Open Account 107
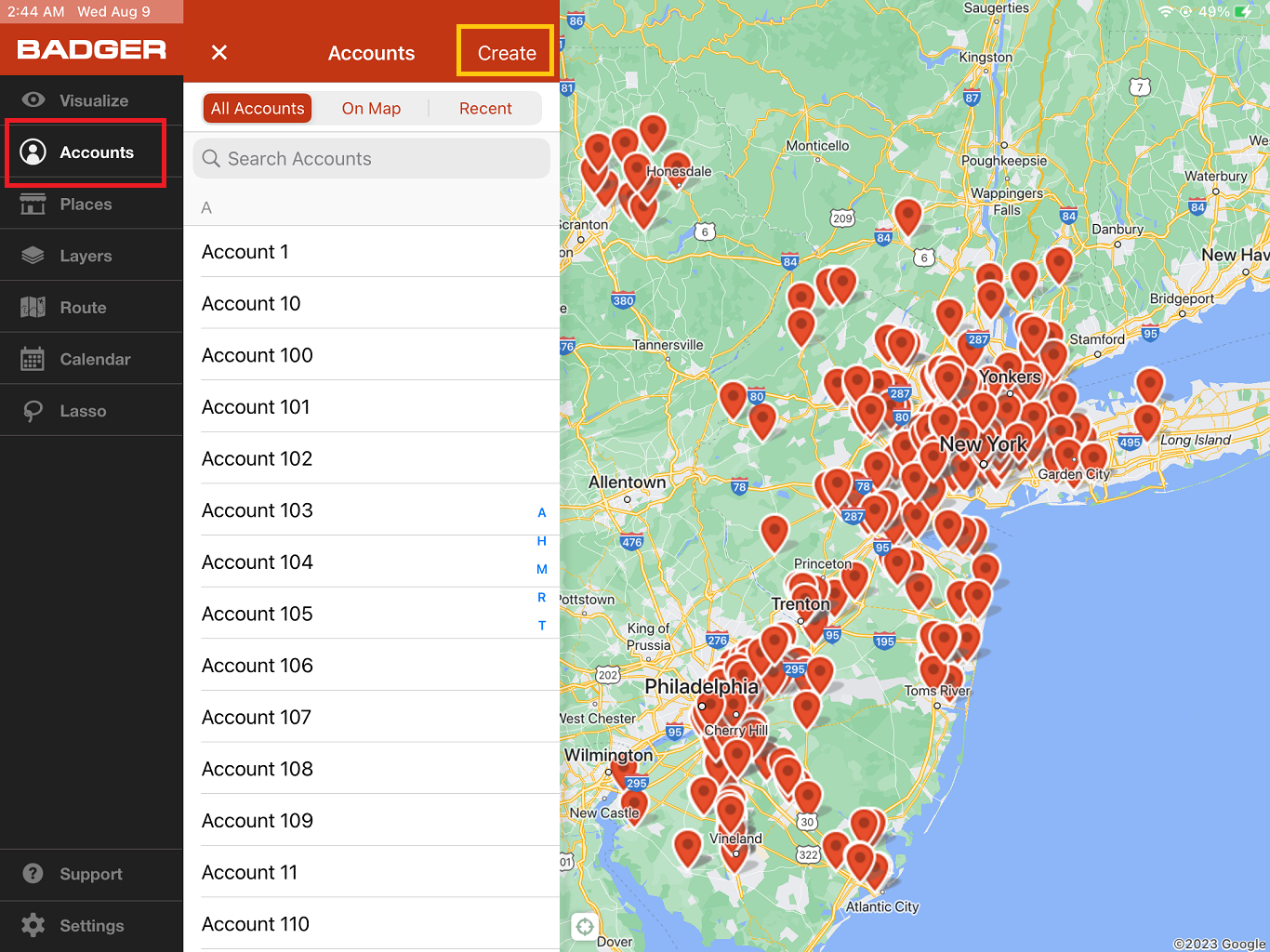 tap(372, 718)
